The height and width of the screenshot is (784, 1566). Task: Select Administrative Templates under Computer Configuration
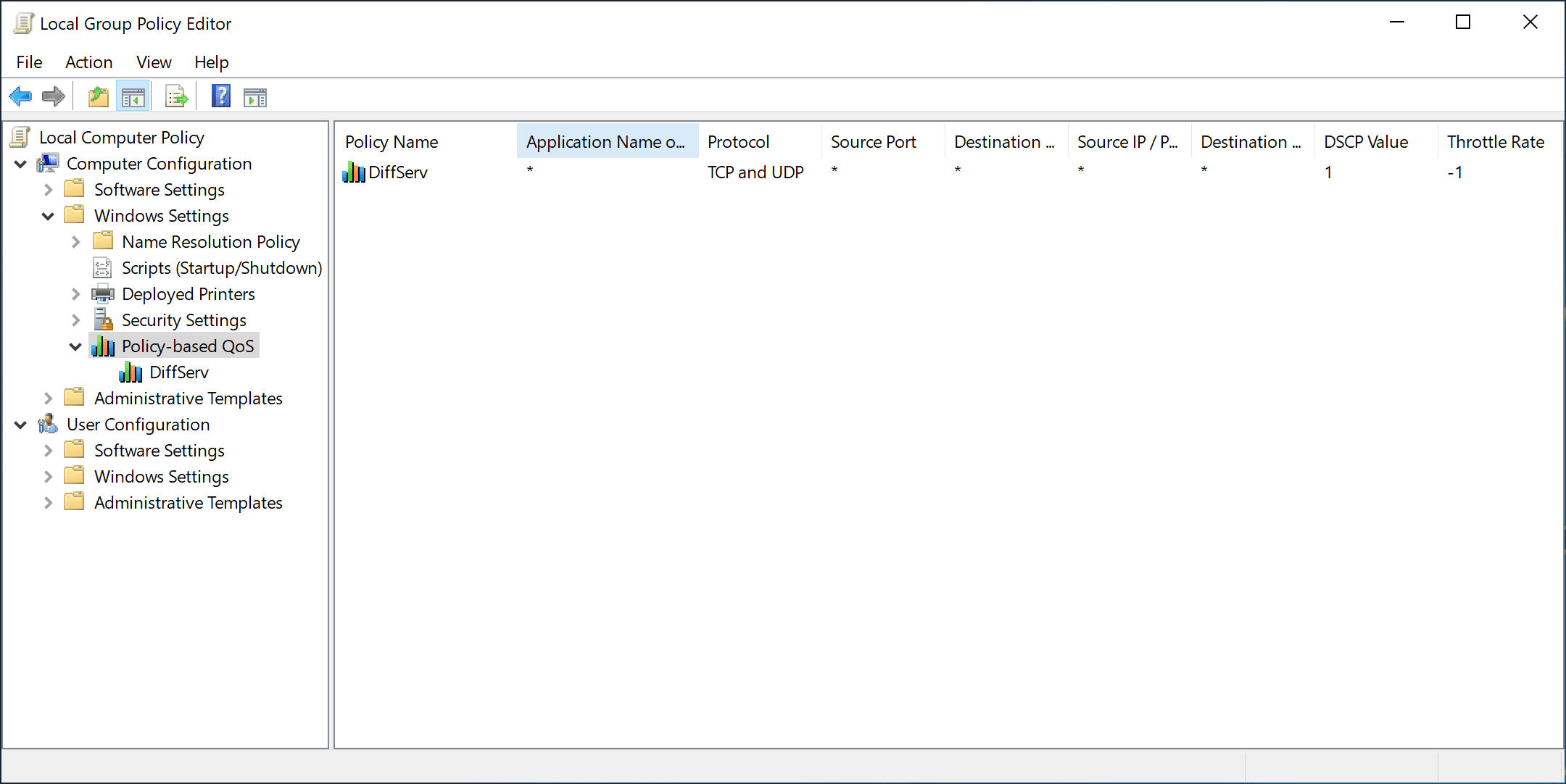click(187, 398)
